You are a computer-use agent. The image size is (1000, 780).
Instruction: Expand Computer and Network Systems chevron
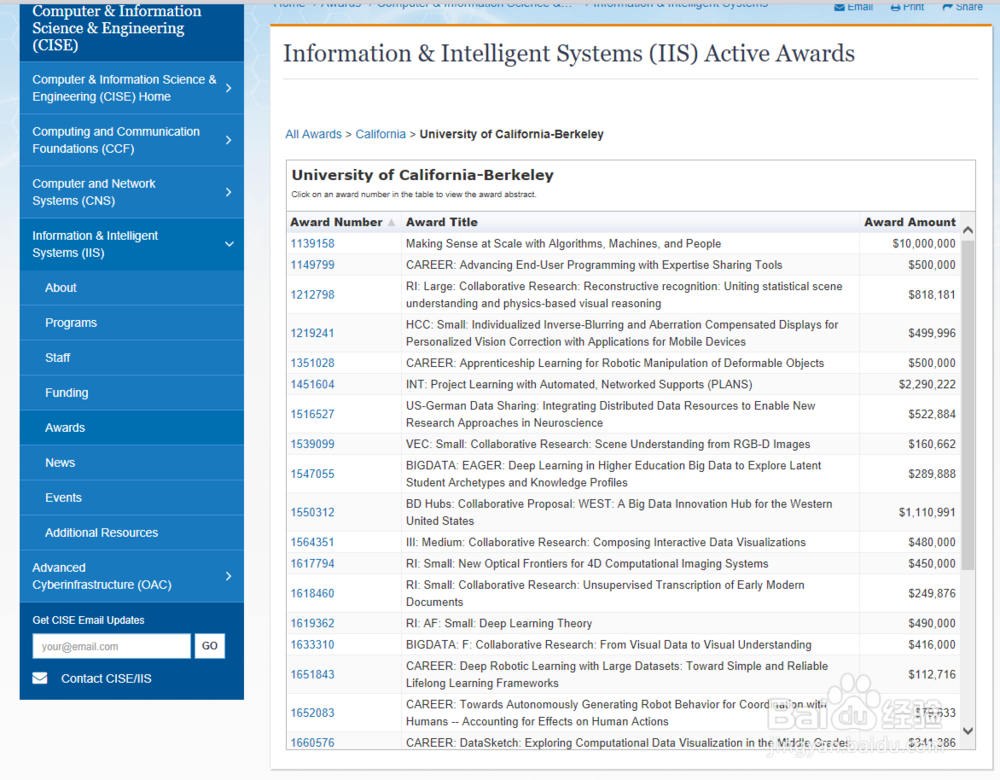[x=229, y=192]
